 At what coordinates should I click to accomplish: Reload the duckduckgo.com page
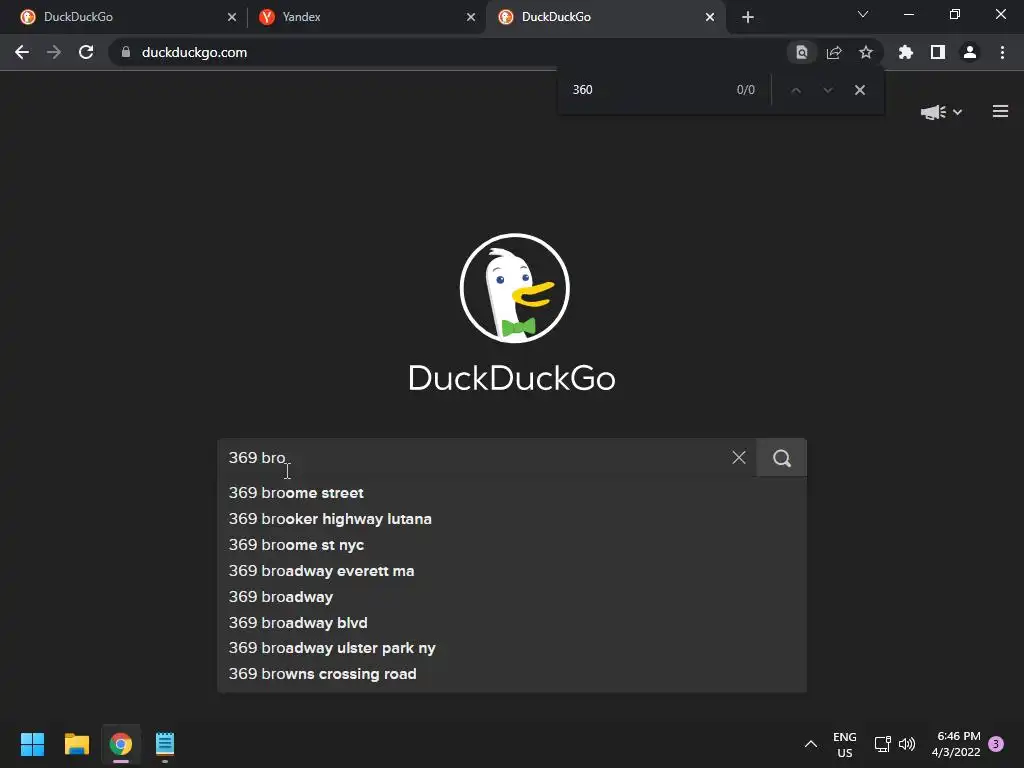tap(86, 52)
